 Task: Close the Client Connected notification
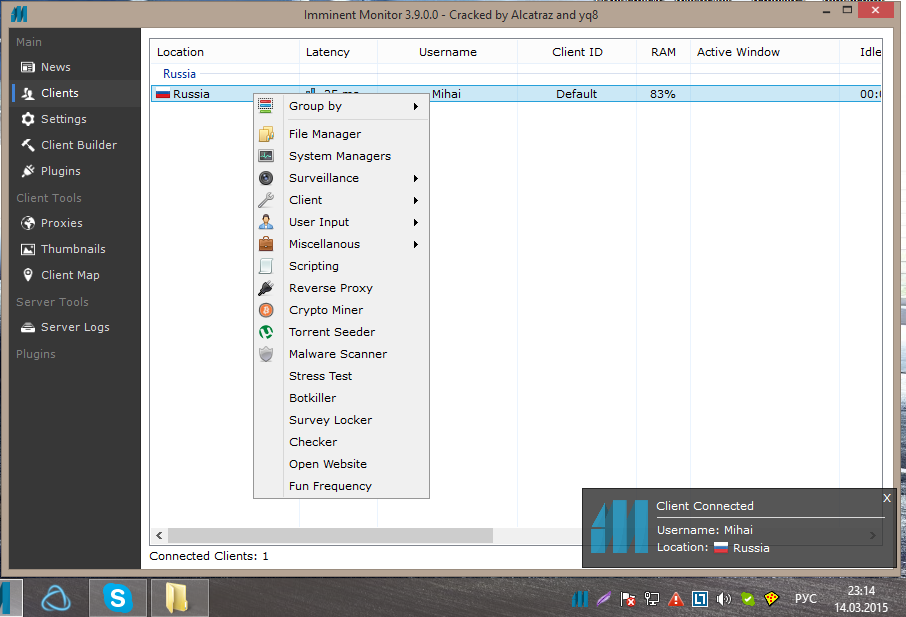pos(887,498)
